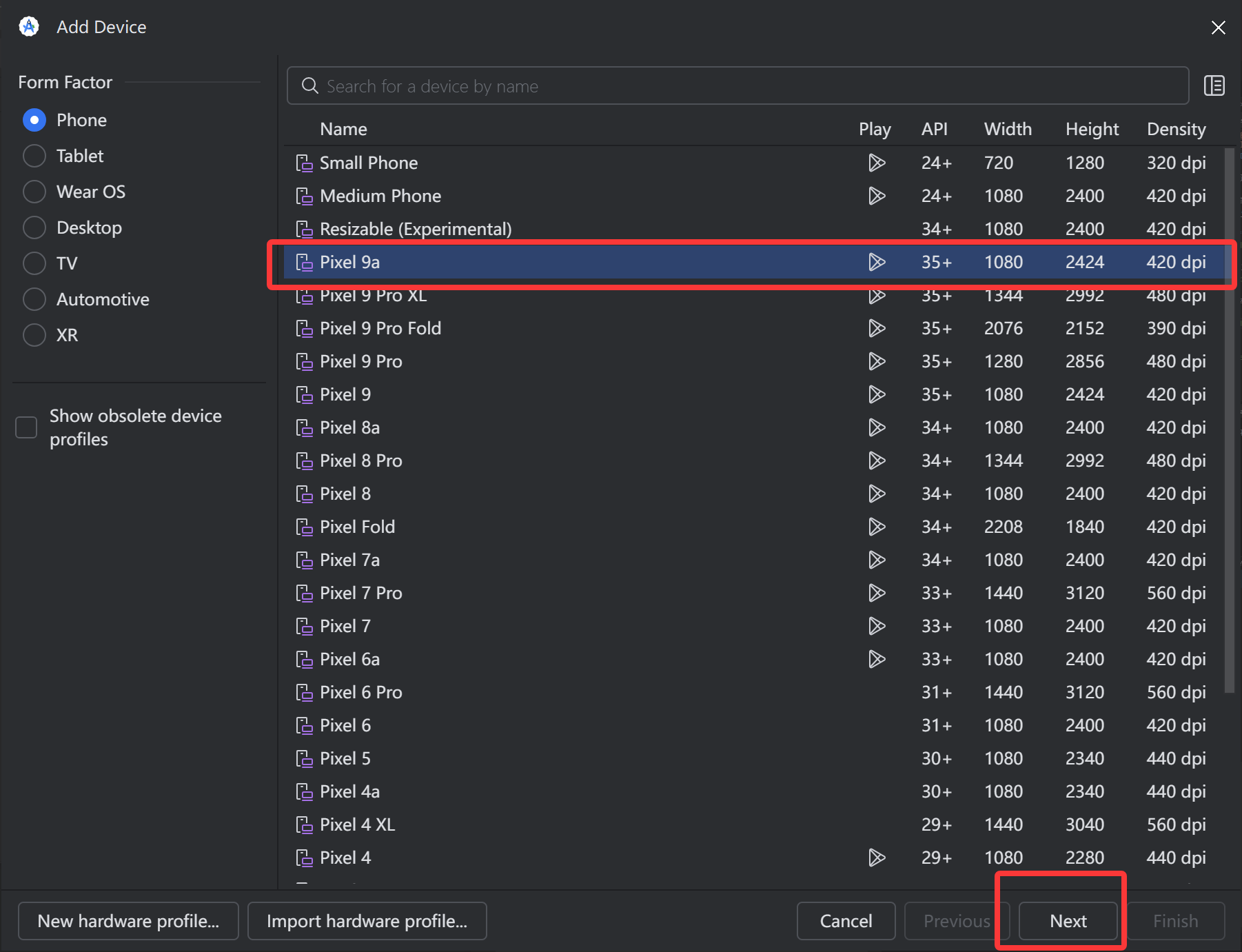Click the device icon beside Pixel Fold

pyautogui.click(x=304, y=527)
